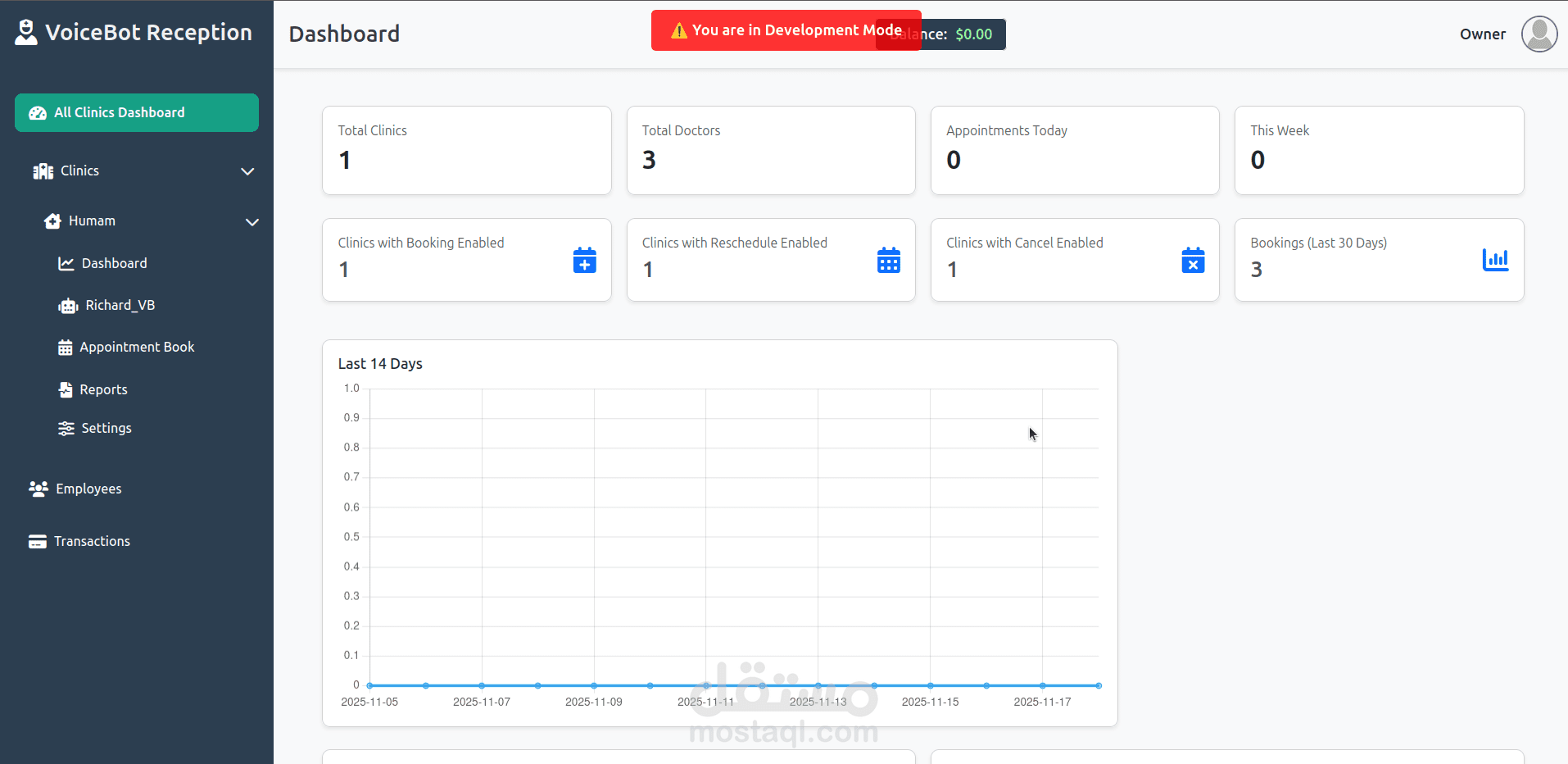Click the VoiceBot Reception logo icon
The height and width of the screenshot is (764, 1568).
(26, 32)
